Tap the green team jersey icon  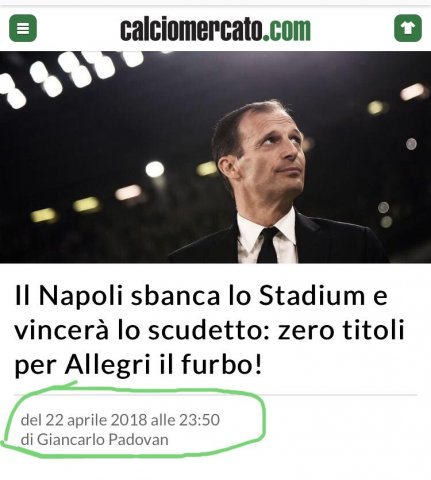pyautogui.click(x=408, y=28)
